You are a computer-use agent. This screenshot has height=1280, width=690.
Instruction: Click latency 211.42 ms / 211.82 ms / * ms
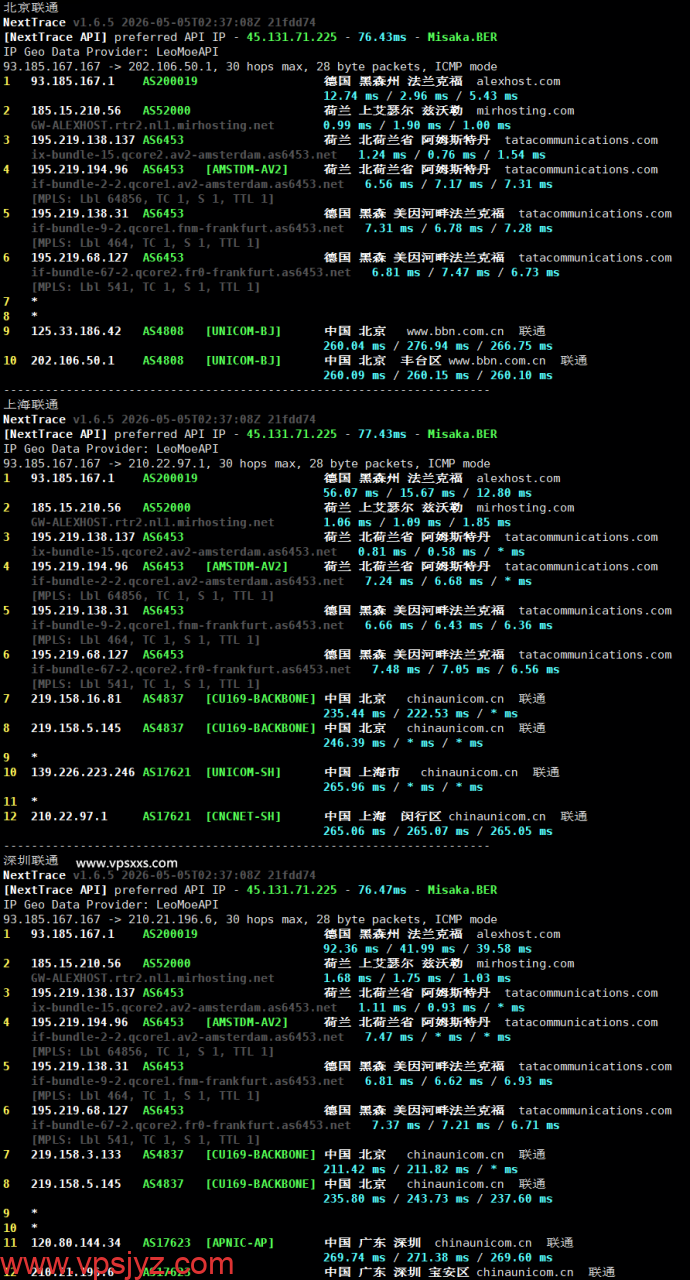tap(421, 1169)
